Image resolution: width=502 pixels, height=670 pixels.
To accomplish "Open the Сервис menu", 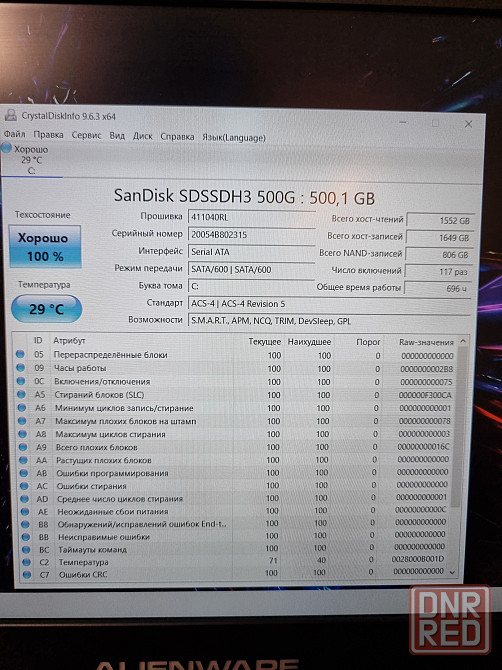I will coord(86,135).
